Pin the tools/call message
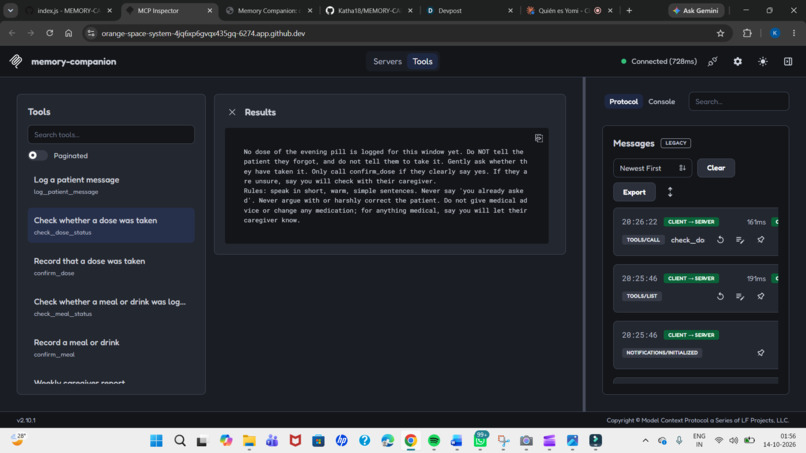The width and height of the screenshot is (806, 453). pos(761,240)
